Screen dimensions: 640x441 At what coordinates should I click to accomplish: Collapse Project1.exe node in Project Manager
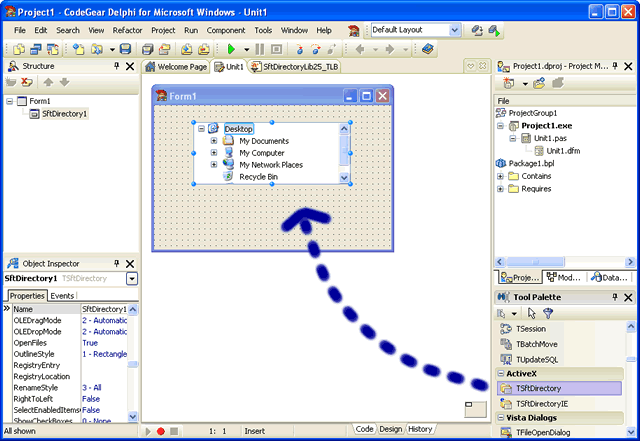500,126
